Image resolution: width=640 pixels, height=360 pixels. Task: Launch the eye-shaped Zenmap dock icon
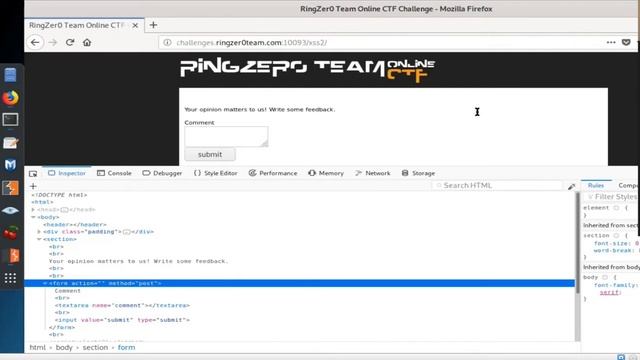pos(10,211)
